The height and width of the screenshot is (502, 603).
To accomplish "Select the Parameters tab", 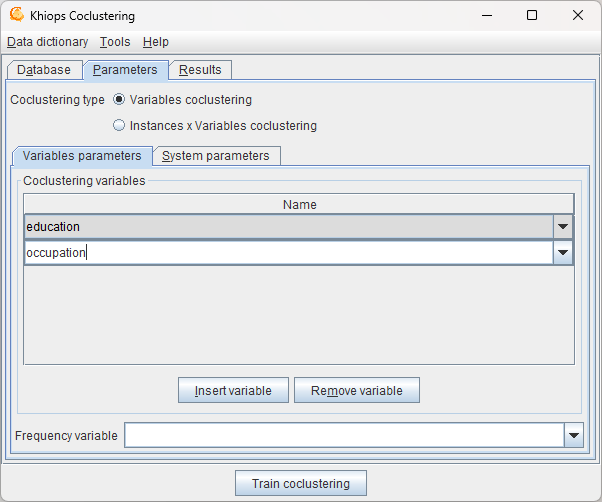I will click(125, 70).
